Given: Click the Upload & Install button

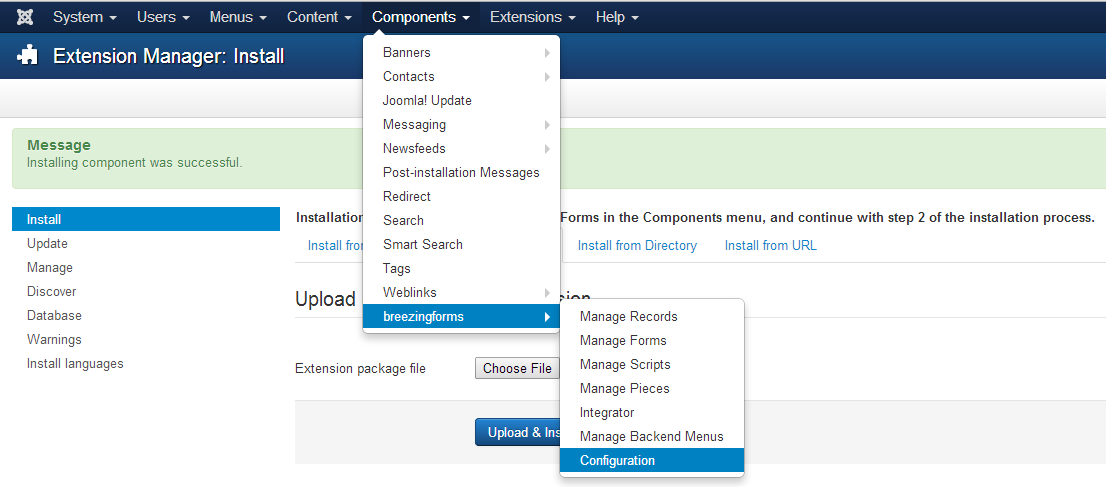Looking at the screenshot, I should click(518, 433).
